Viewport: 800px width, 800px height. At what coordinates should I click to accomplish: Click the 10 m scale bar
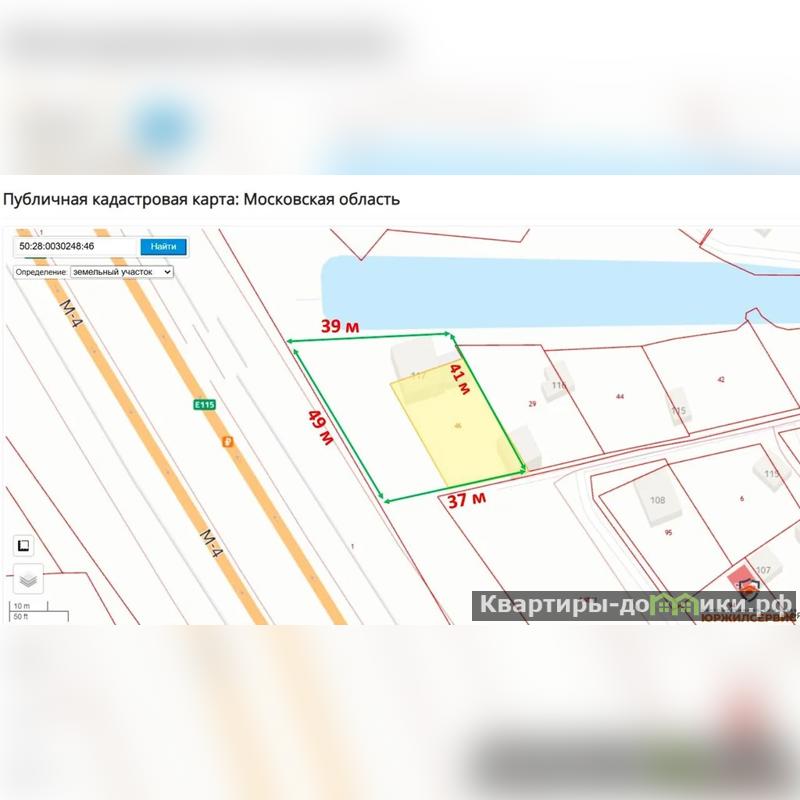29,606
